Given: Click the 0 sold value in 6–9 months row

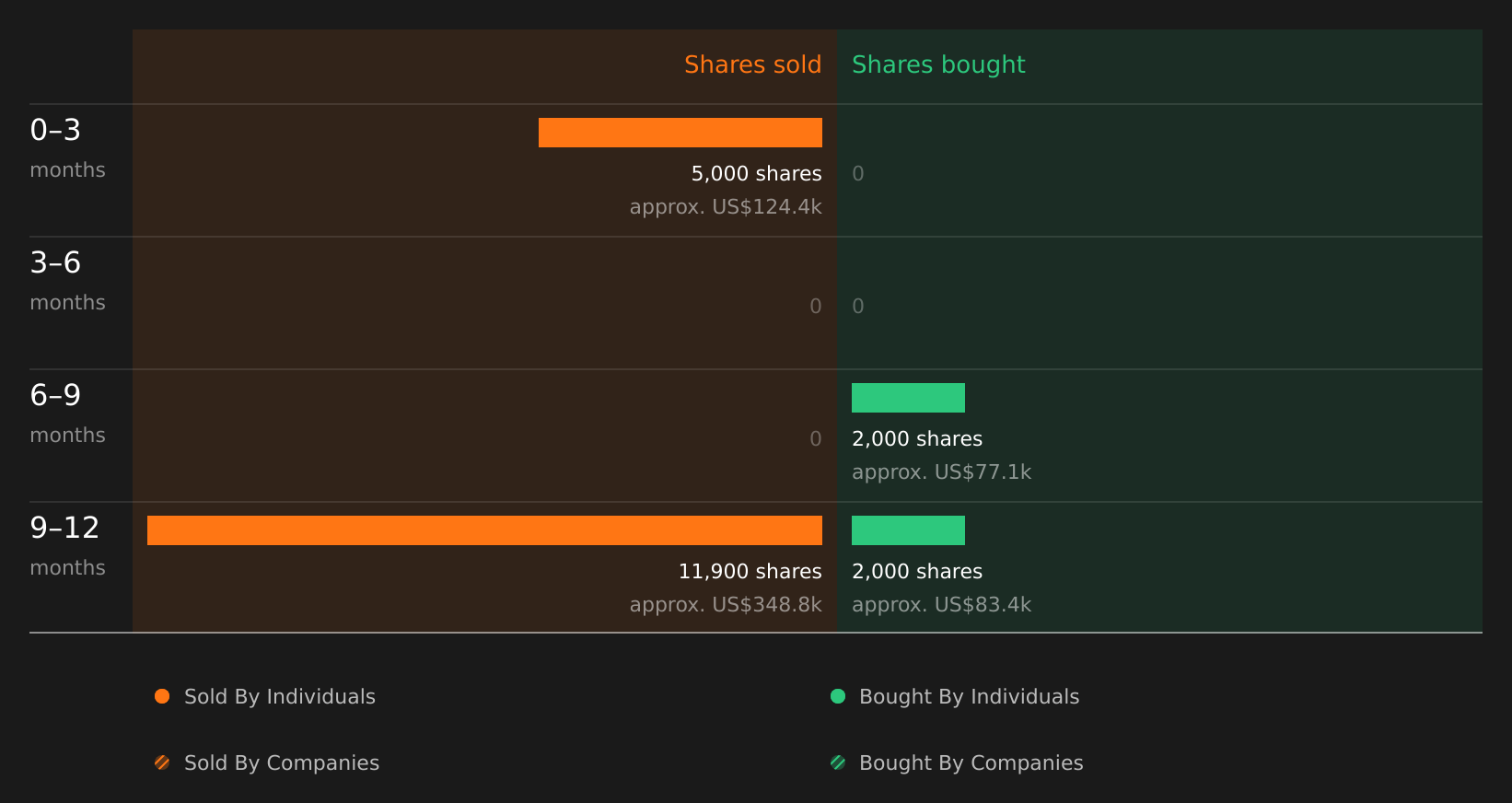Looking at the screenshot, I should (816, 439).
